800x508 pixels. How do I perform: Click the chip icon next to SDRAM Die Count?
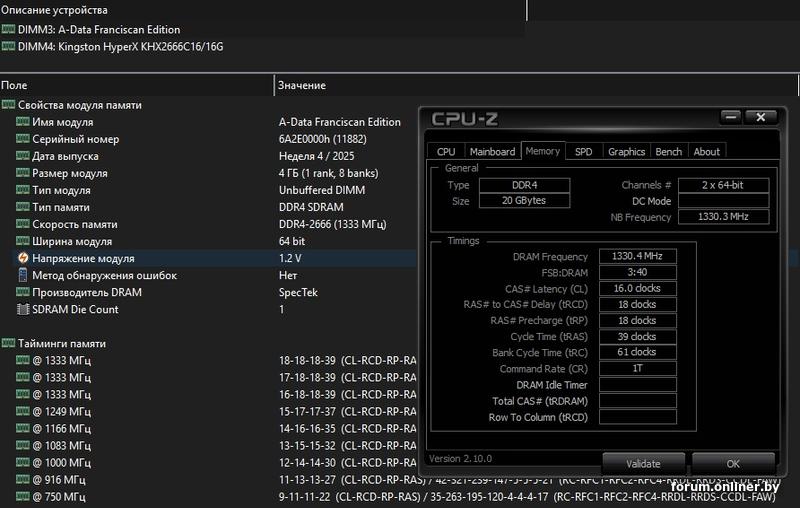click(x=23, y=309)
